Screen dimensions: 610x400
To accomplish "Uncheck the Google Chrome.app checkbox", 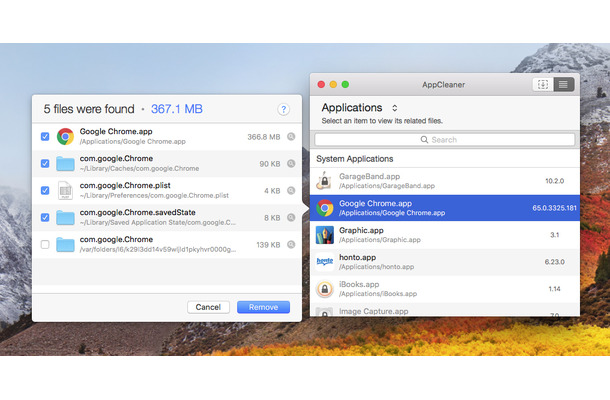I will (x=45, y=137).
